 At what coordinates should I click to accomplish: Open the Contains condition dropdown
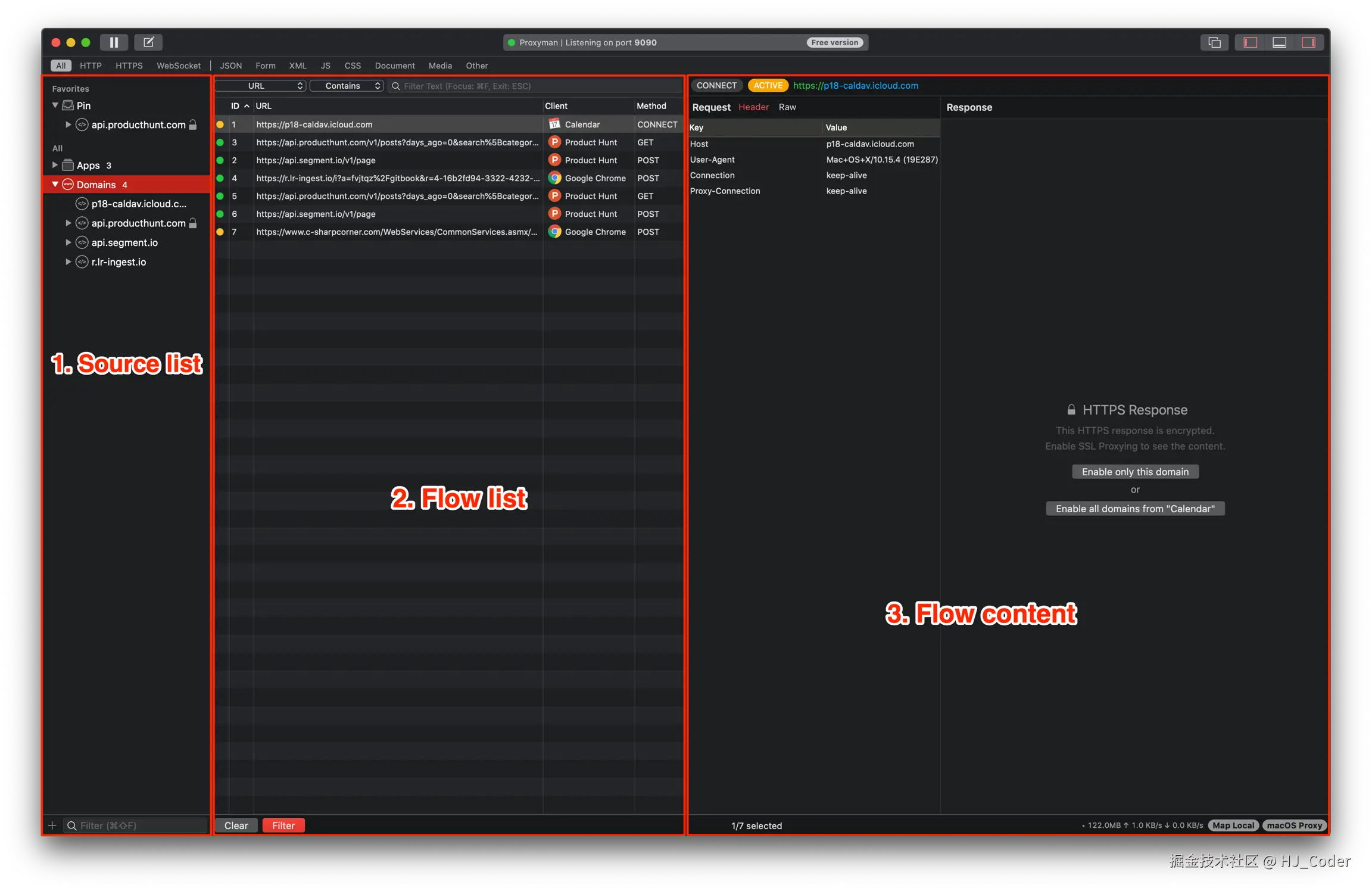pos(347,86)
